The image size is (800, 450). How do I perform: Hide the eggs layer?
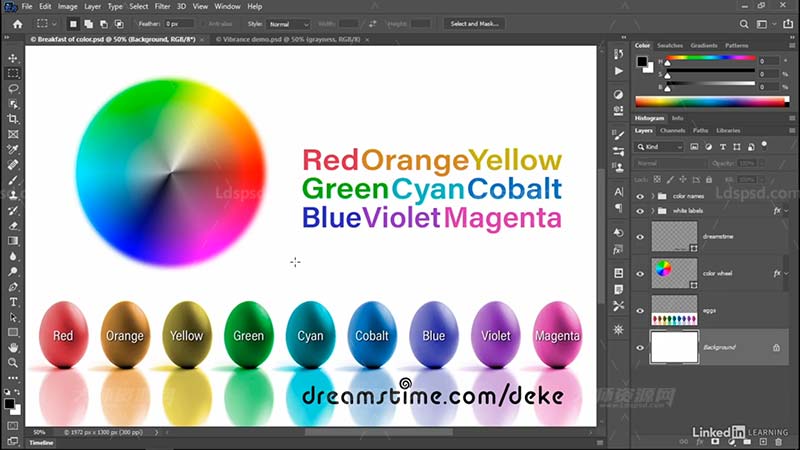point(640,311)
